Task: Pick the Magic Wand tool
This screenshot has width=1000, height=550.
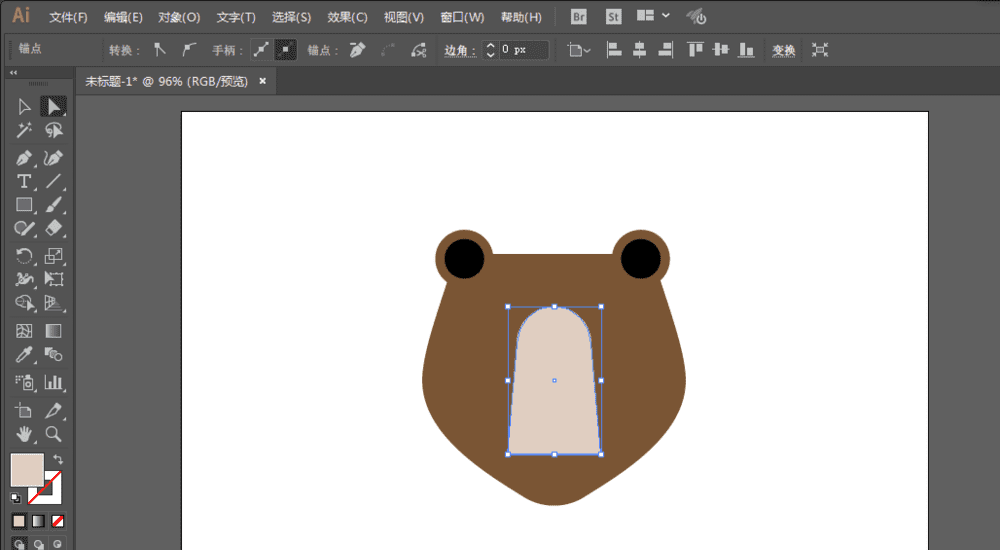Action: [24, 131]
